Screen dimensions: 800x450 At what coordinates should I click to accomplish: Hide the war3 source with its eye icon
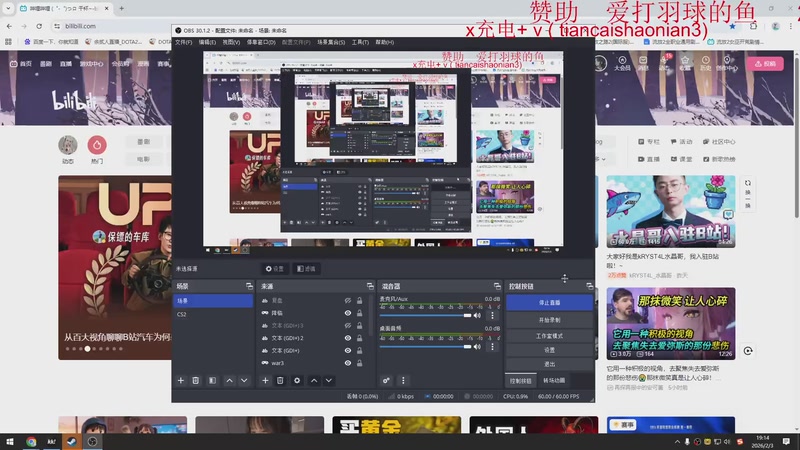[347, 363]
